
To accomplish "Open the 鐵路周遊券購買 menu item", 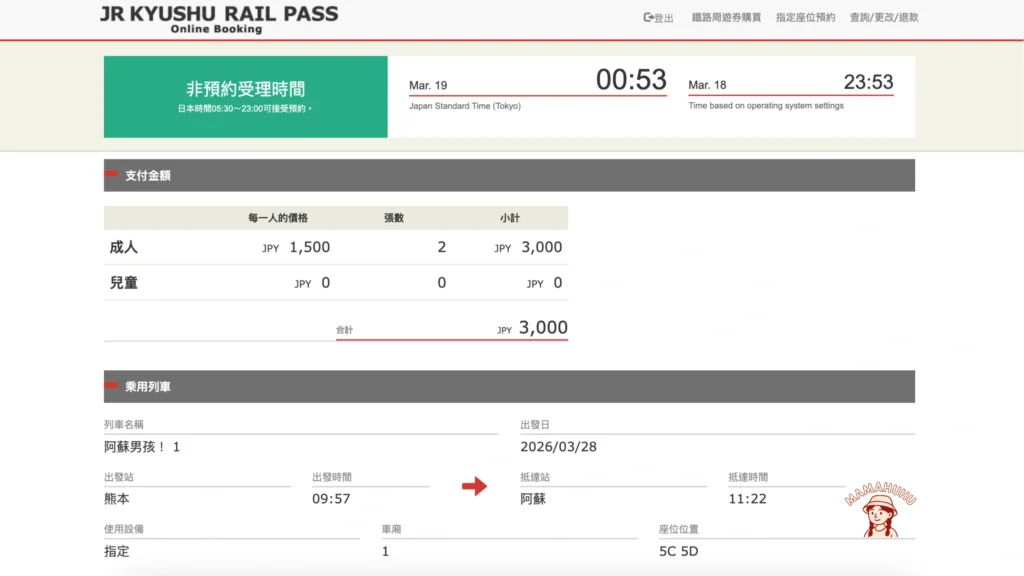I will 726,18.
